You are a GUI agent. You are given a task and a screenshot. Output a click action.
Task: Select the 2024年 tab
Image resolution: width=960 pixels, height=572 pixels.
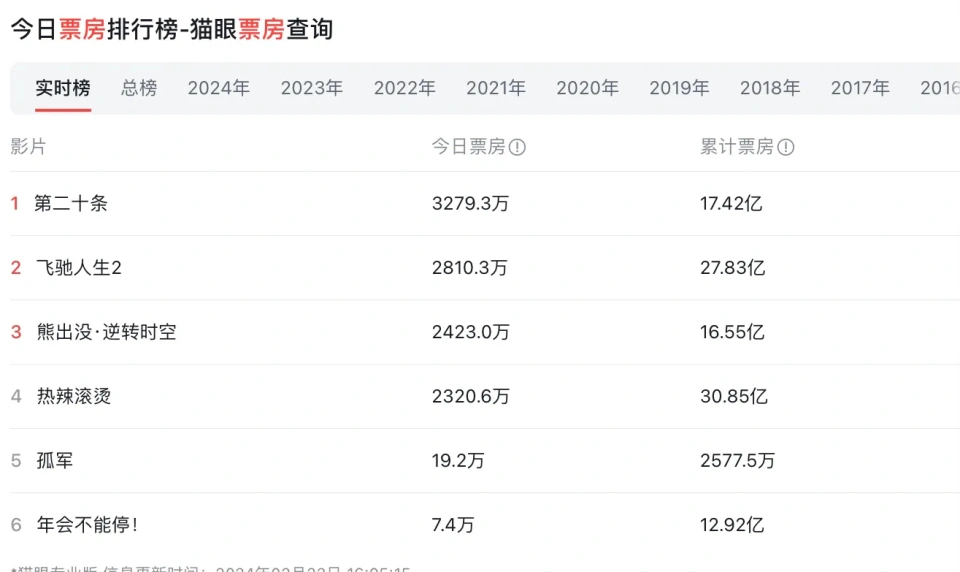pos(219,88)
